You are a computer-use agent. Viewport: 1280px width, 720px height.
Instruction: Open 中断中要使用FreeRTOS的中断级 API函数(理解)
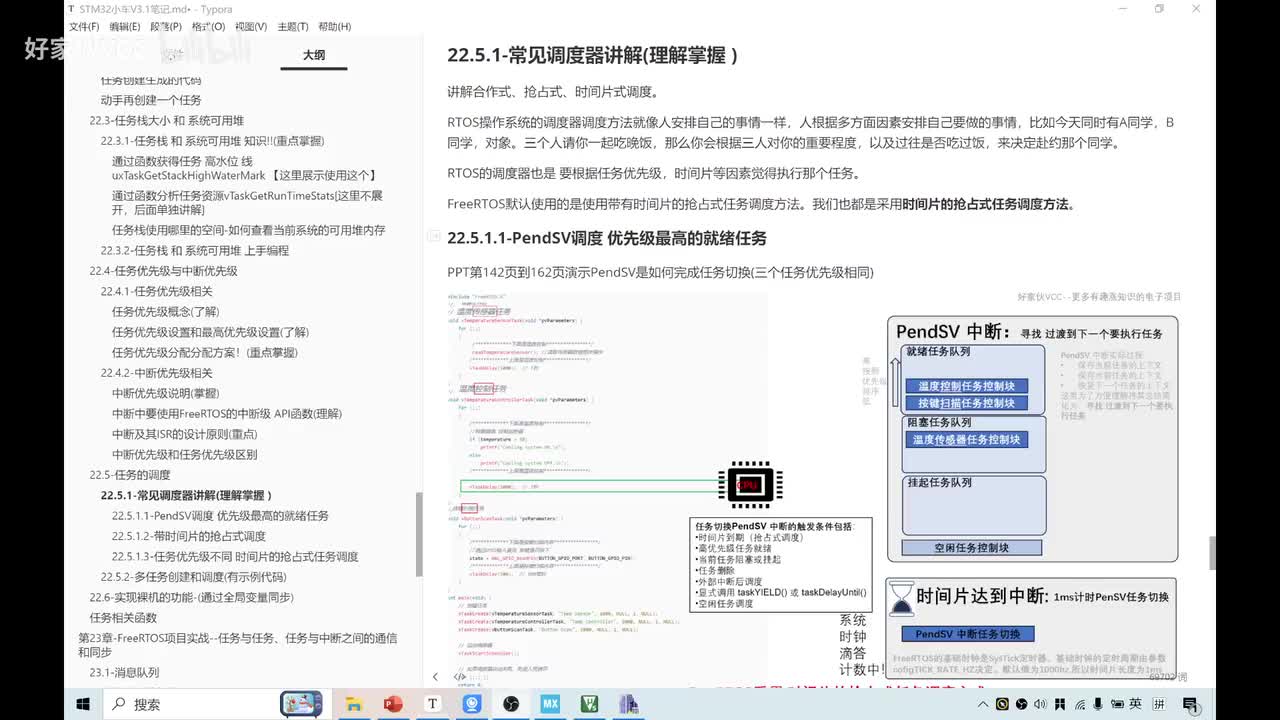tap(226, 414)
